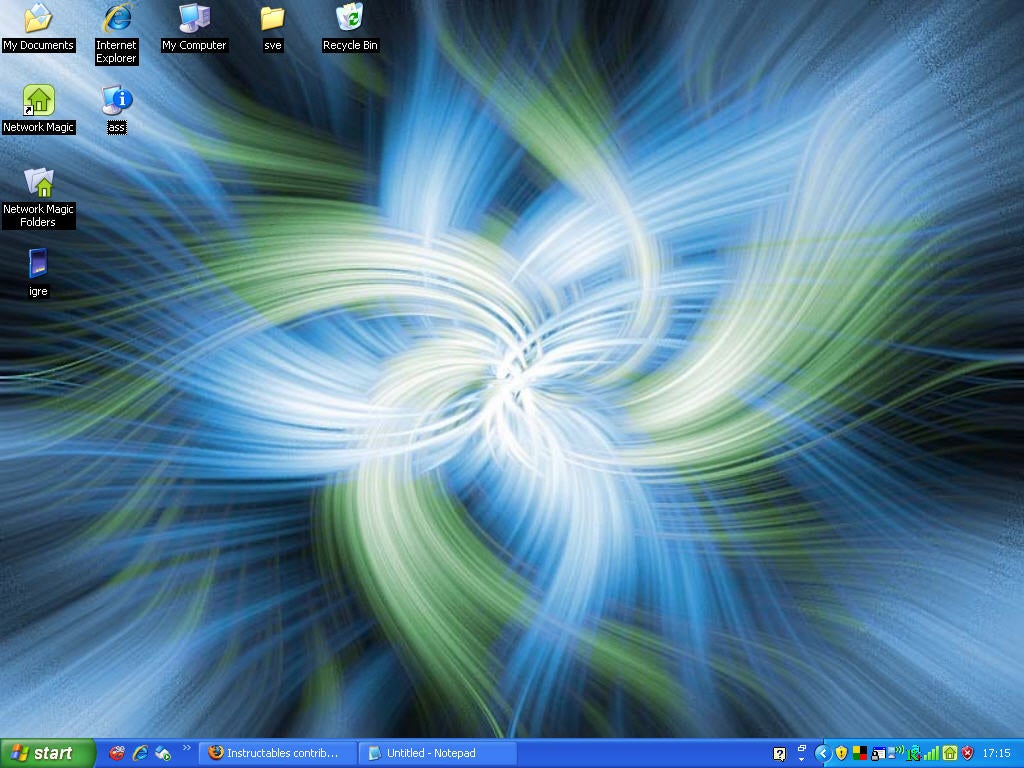Click the wireless network computer tray icon
The height and width of the screenshot is (768, 1024).
point(896,752)
